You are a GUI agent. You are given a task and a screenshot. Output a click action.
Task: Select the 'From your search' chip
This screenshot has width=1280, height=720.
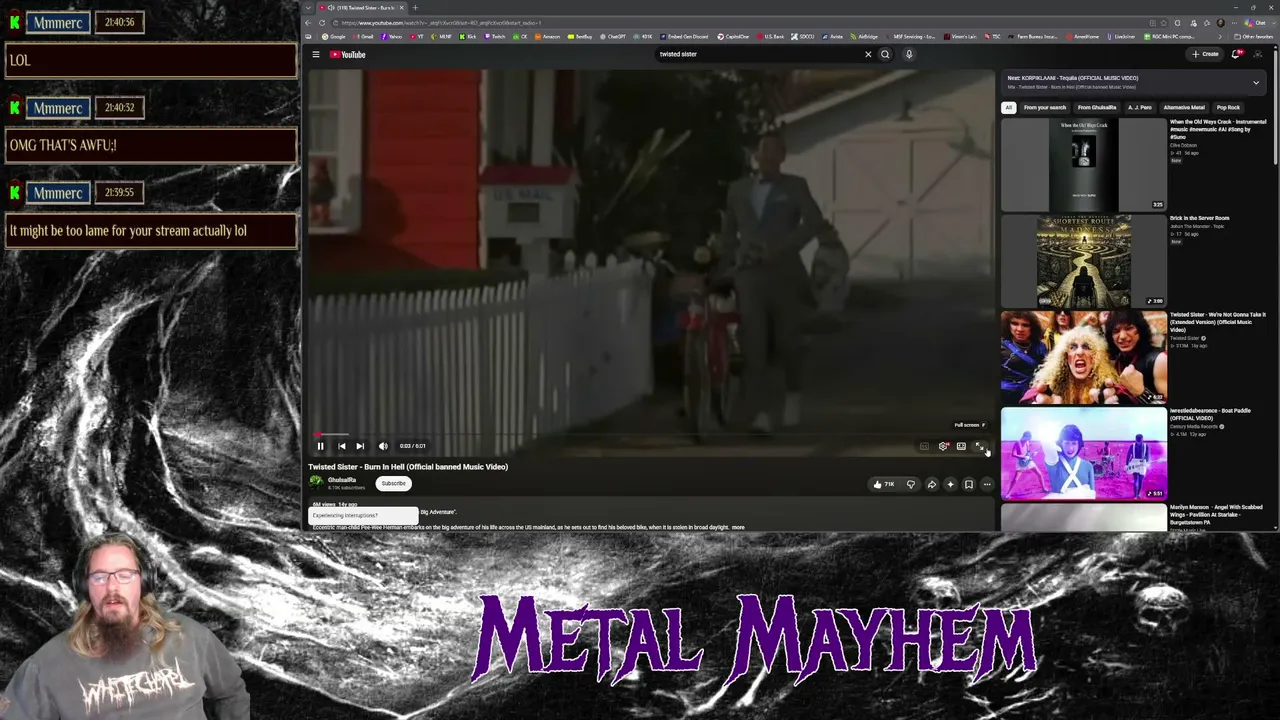1044,108
